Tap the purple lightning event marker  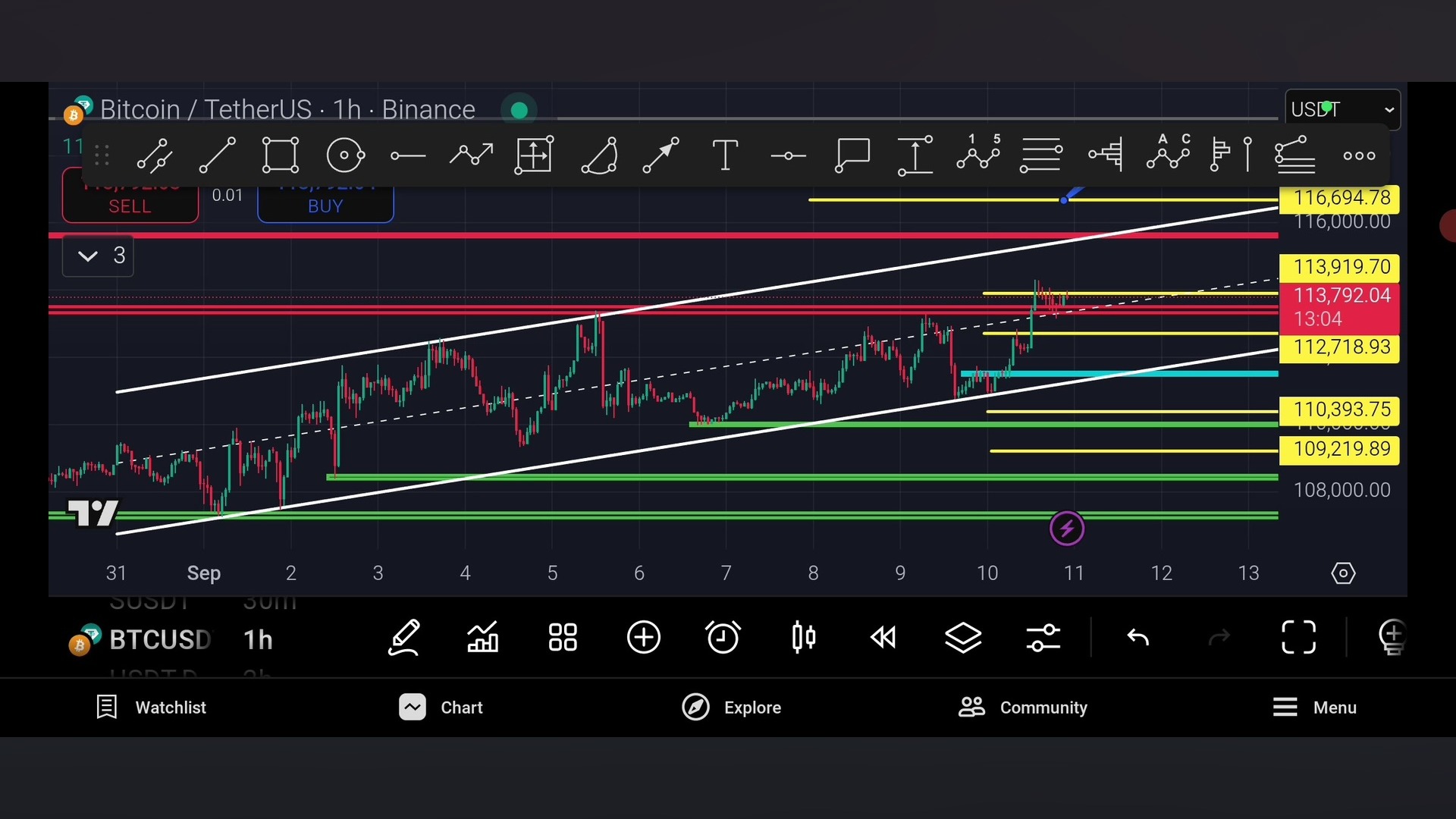tap(1067, 529)
